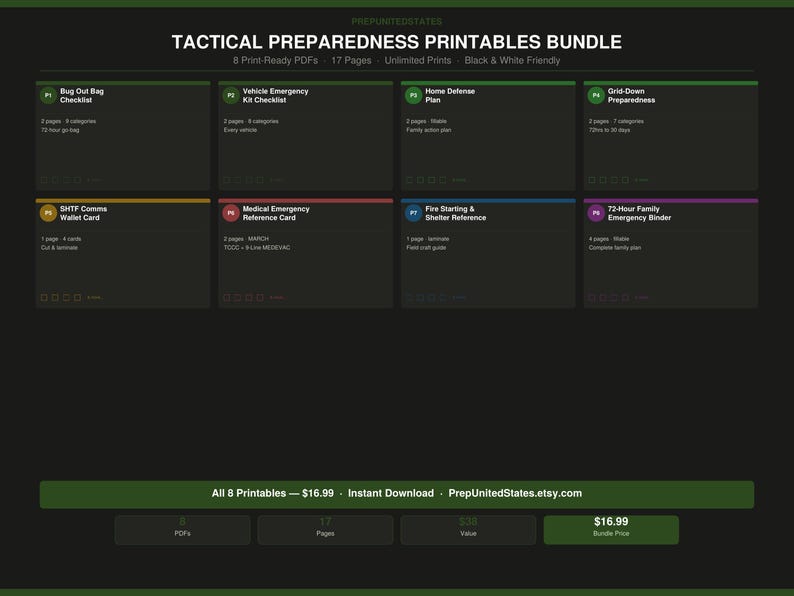Click the green P1 badge
Image resolution: width=794 pixels, height=596 pixels.
point(48,95)
